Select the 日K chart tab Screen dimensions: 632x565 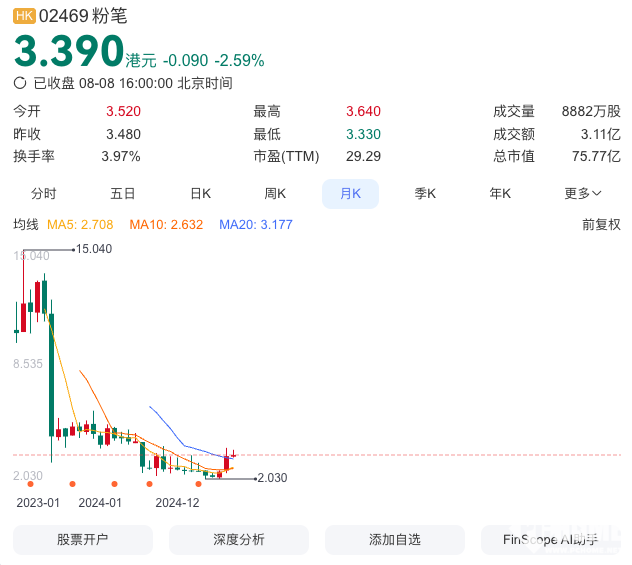click(x=200, y=194)
